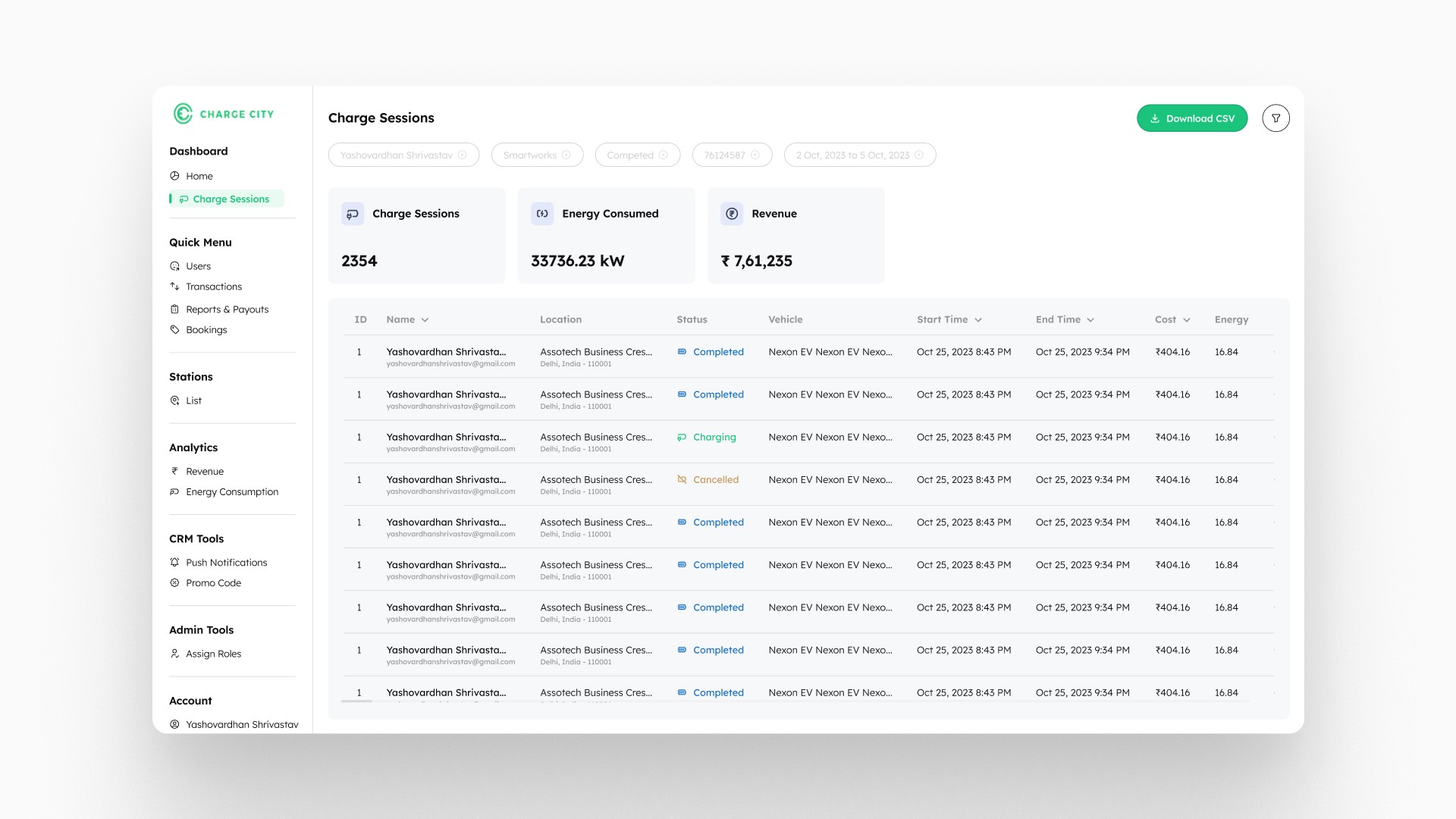Remove the Yashovardhan Shrivastav filter chip

pyautogui.click(x=463, y=155)
